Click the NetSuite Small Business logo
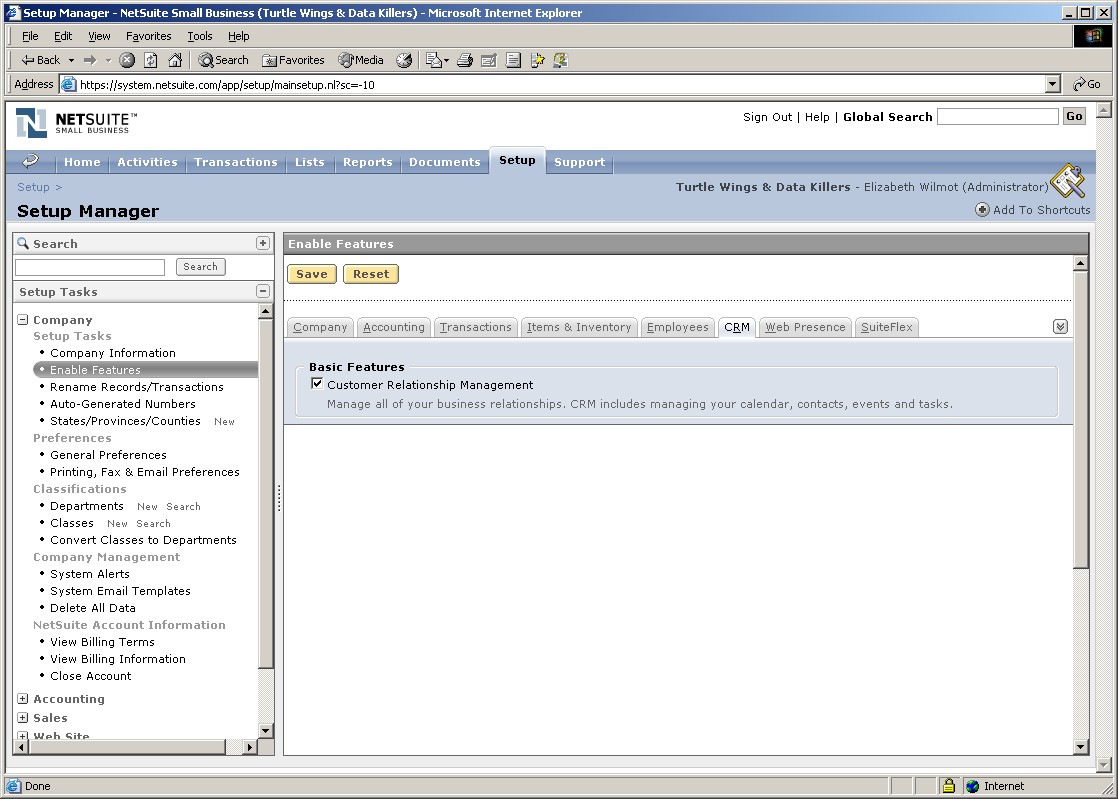1118x799 pixels. tap(76, 123)
